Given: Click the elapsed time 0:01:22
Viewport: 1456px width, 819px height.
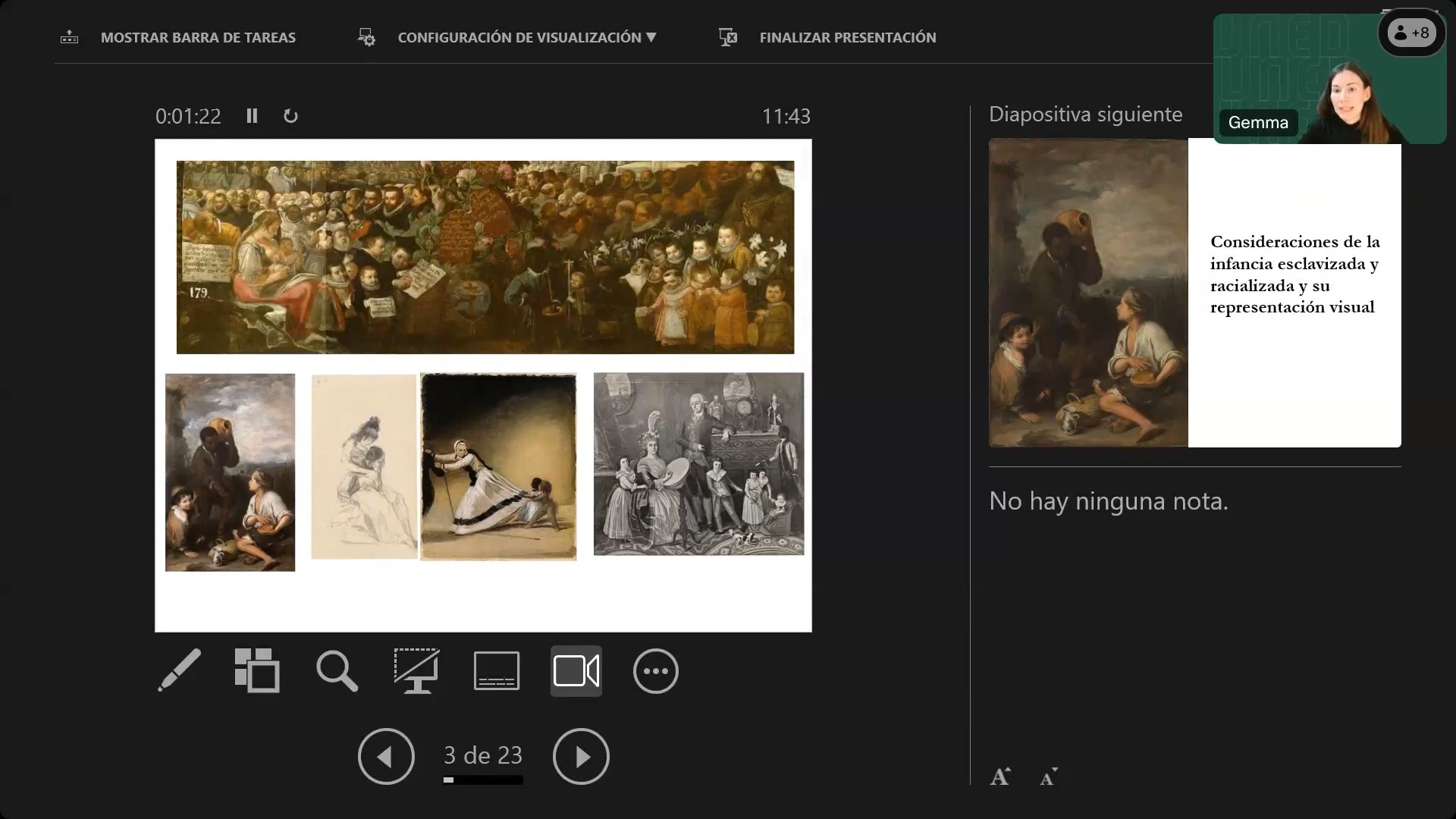Looking at the screenshot, I should click(188, 116).
